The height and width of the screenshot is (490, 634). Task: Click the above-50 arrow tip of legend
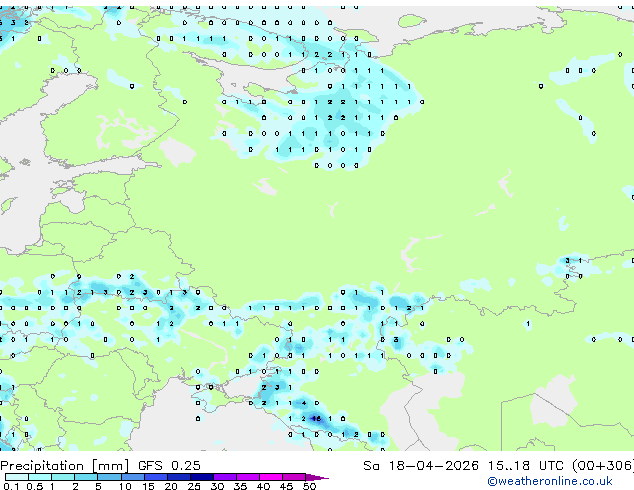(x=317, y=477)
